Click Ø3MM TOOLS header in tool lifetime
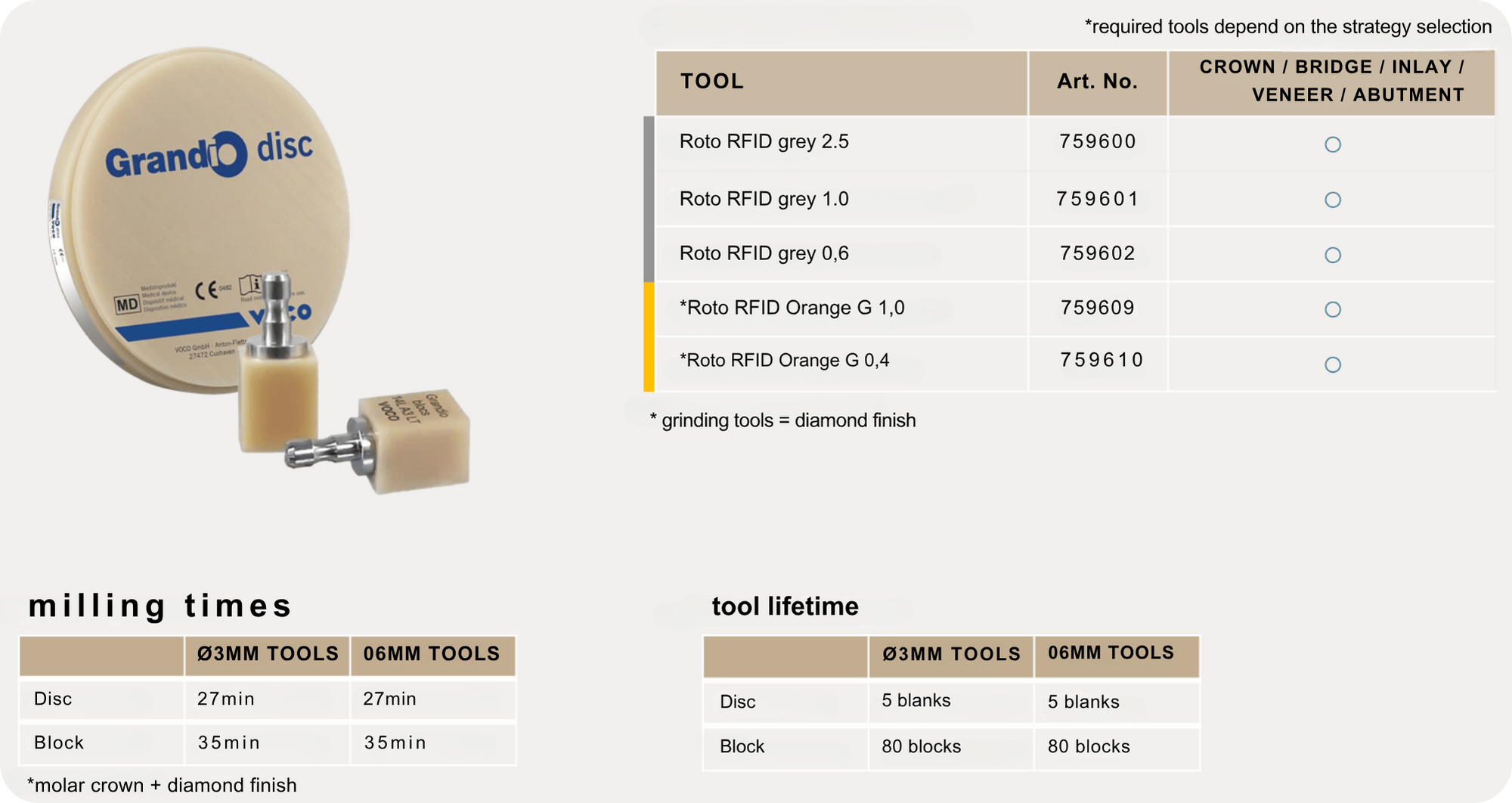 (x=951, y=655)
